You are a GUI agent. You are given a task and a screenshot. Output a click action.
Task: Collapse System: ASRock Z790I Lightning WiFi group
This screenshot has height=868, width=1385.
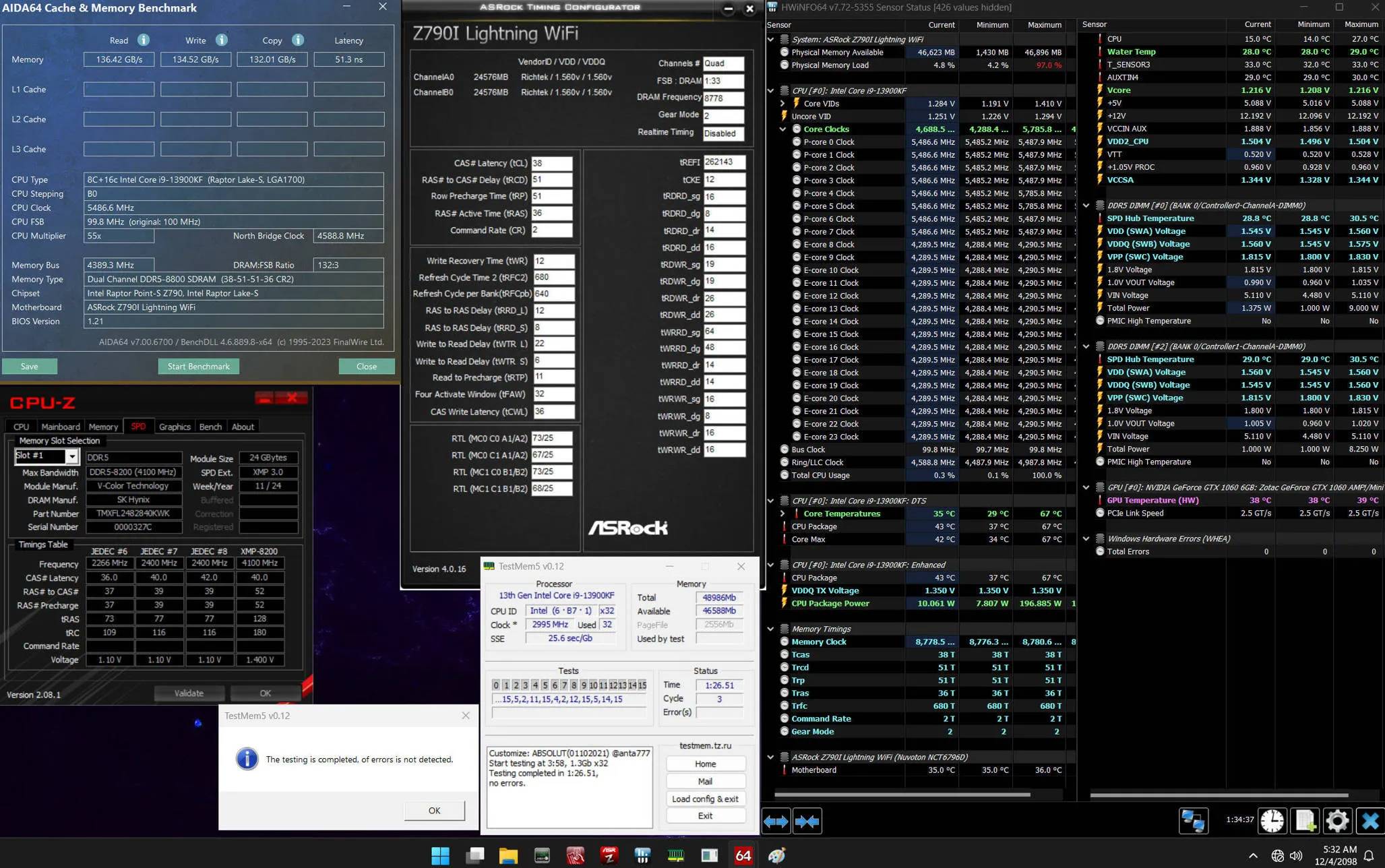[x=770, y=39]
